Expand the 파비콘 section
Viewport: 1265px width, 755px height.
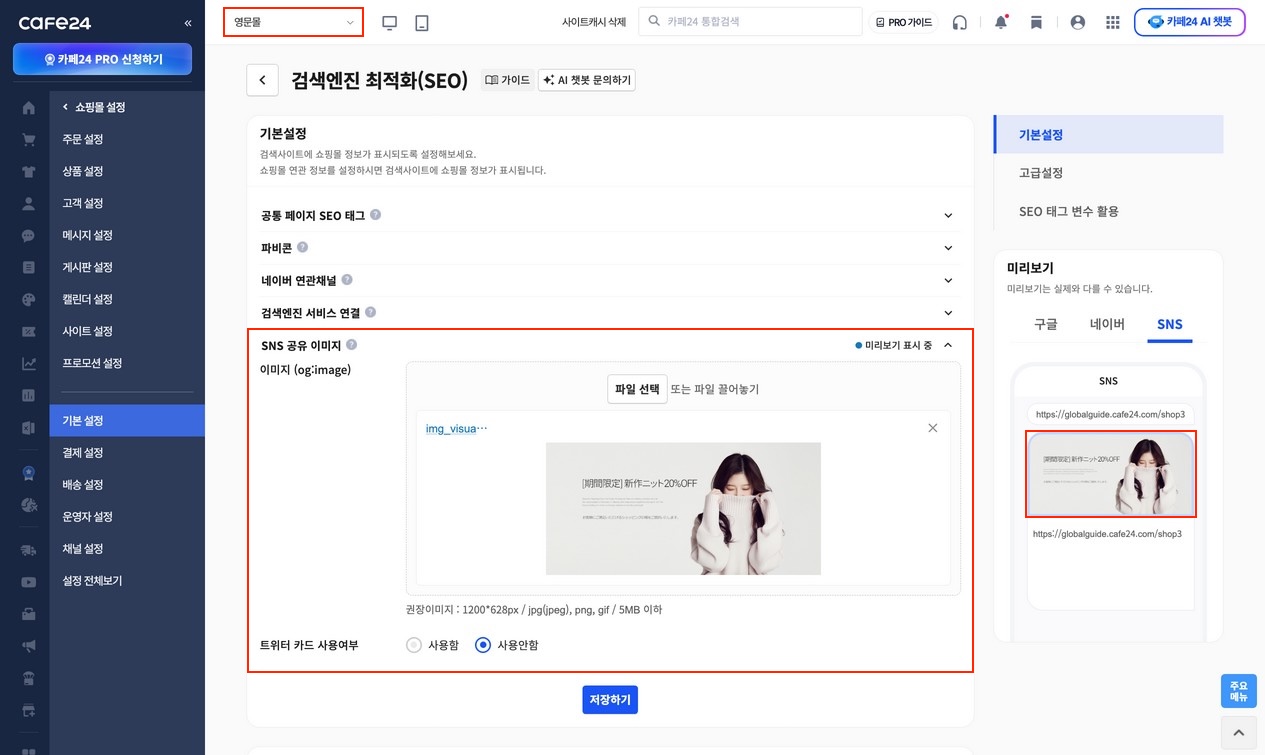click(948, 248)
